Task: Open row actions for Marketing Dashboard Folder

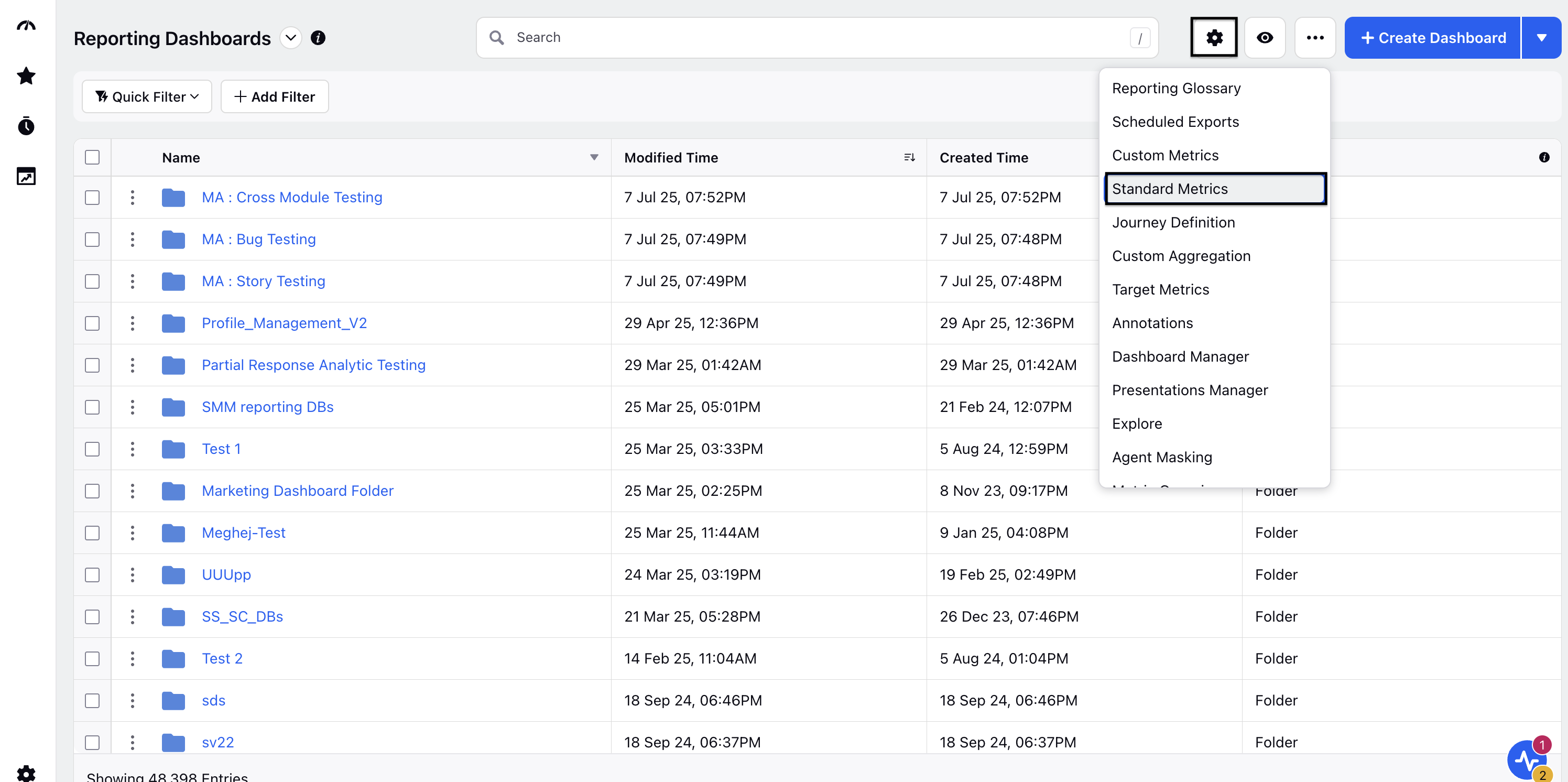Action: (x=132, y=491)
